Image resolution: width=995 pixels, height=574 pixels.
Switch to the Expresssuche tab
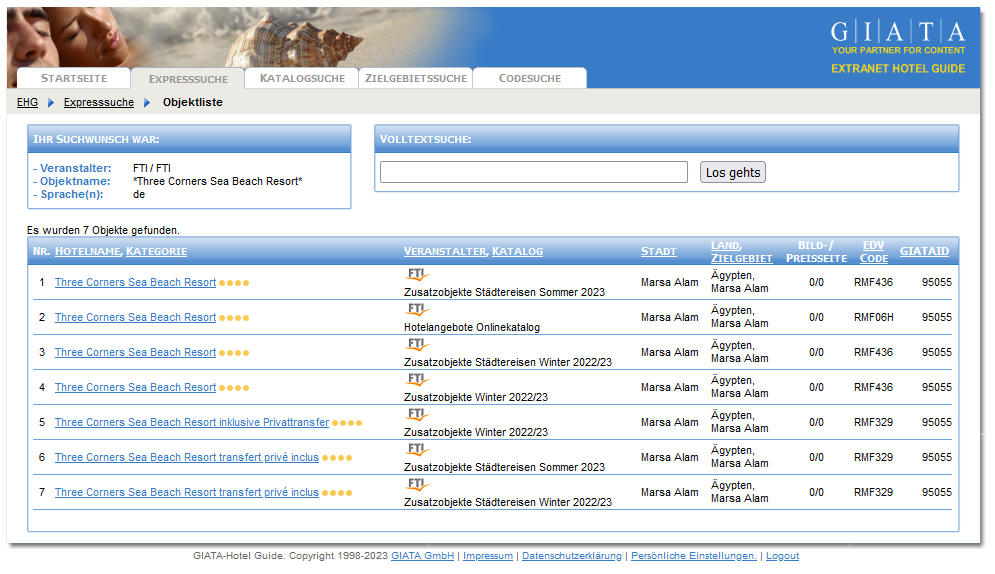pos(188,79)
